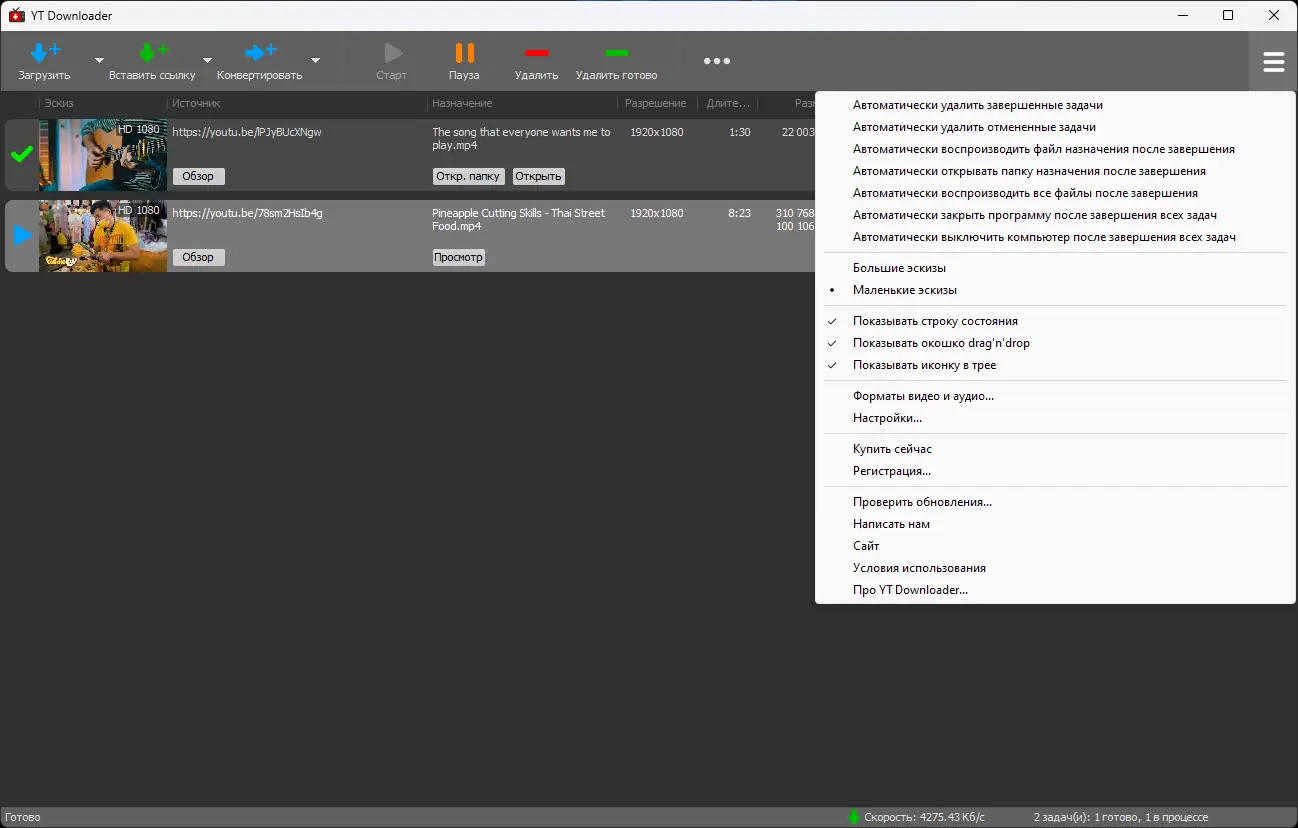Select Проверить обновления... menu item
The height and width of the screenshot is (828, 1298).
(1055, 502)
